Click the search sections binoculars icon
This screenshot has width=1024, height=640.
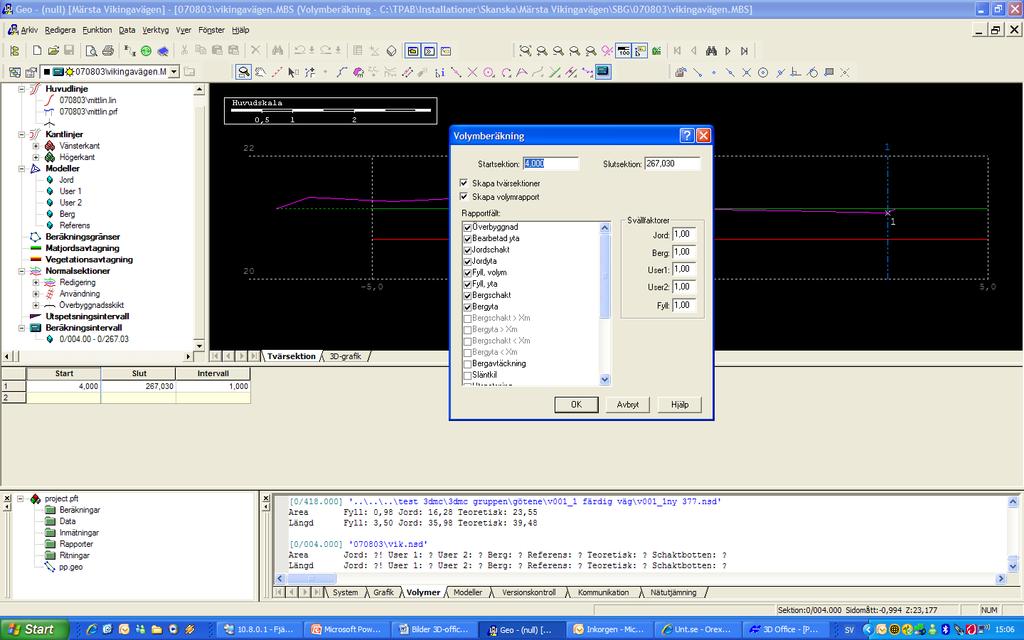pos(711,50)
